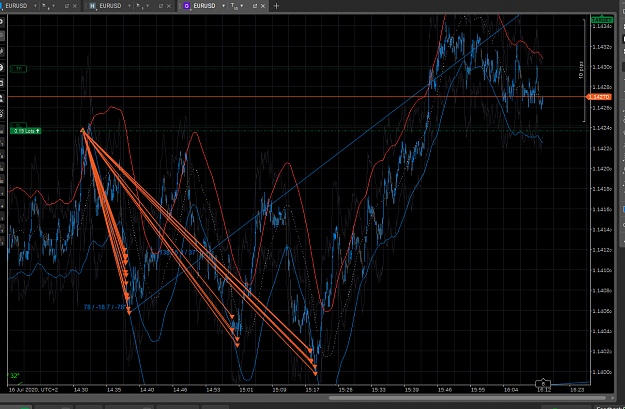This screenshot has height=409, width=625.
Task: Close the third EURUSD chart tab
Action: (263, 6)
